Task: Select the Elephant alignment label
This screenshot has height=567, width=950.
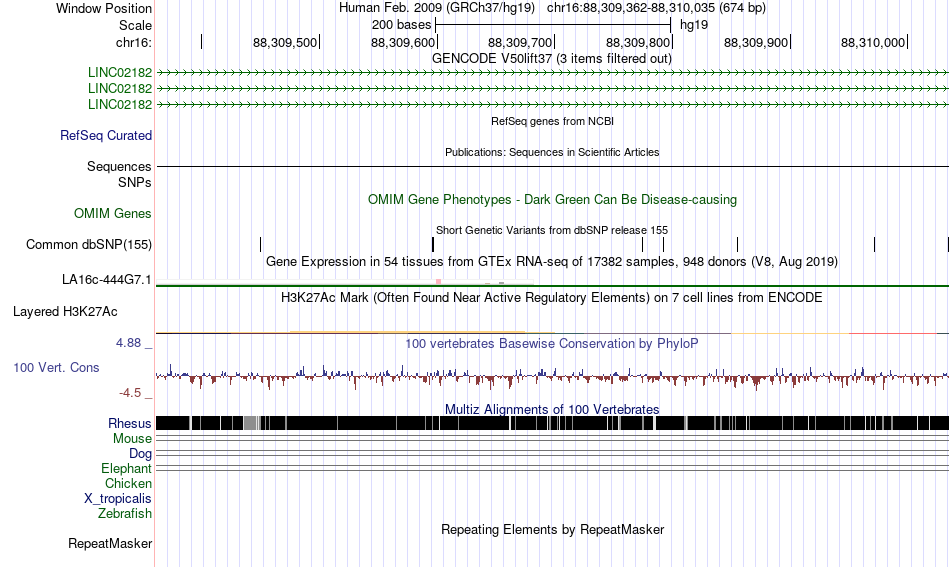Action: point(126,469)
